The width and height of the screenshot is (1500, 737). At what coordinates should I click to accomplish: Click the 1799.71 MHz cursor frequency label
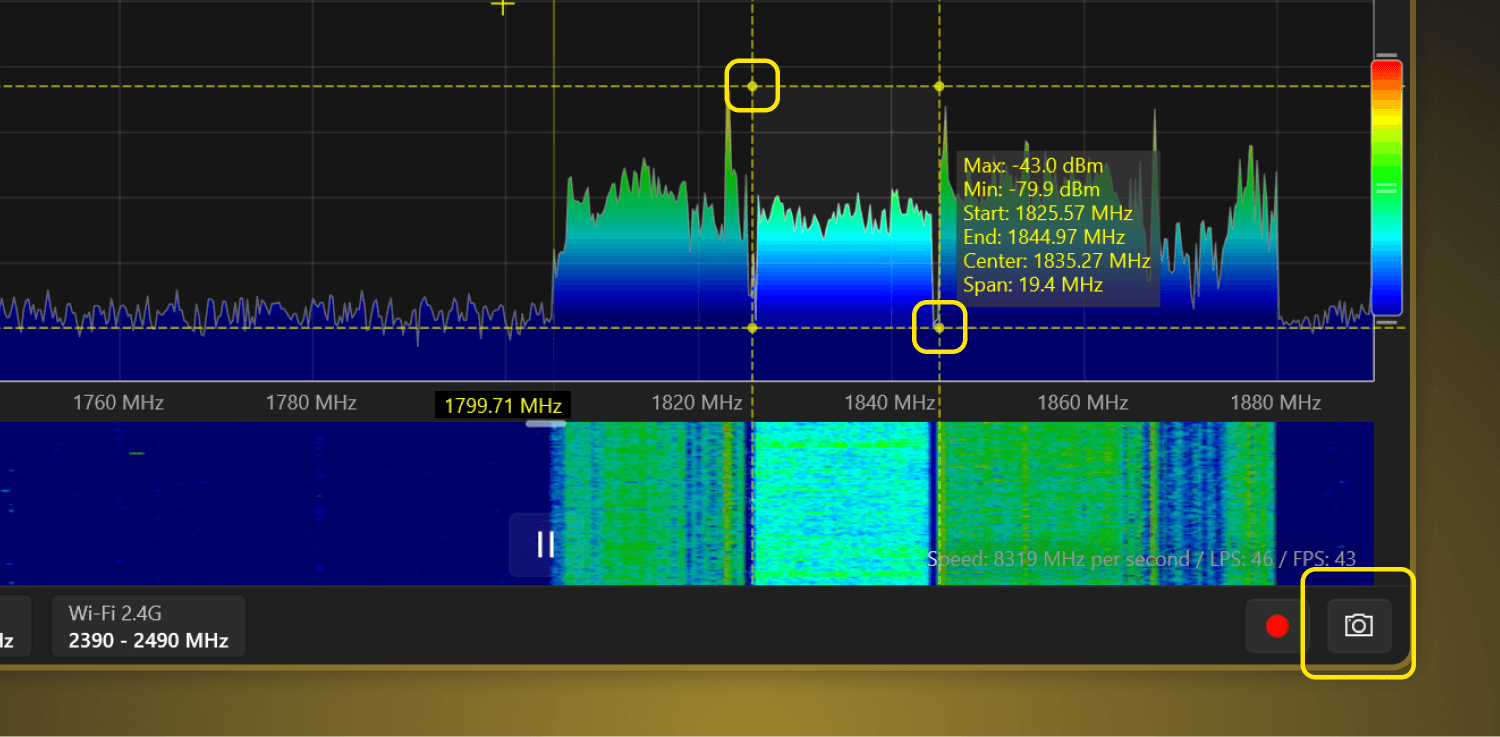[503, 405]
